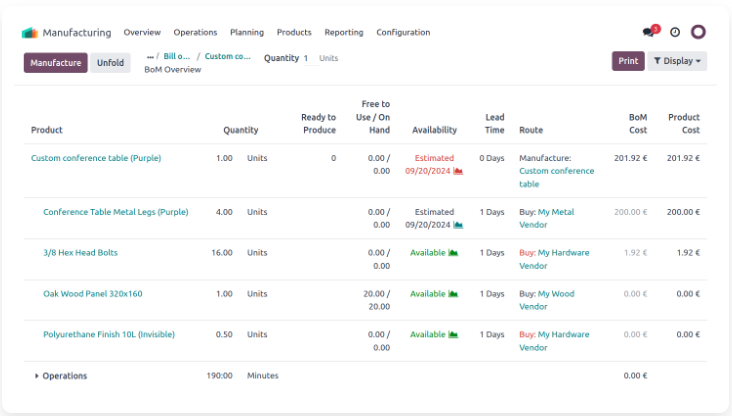Click forecast chart icon beside Hex Head Bolts availability
This screenshot has height=416, width=732.
click(x=453, y=253)
